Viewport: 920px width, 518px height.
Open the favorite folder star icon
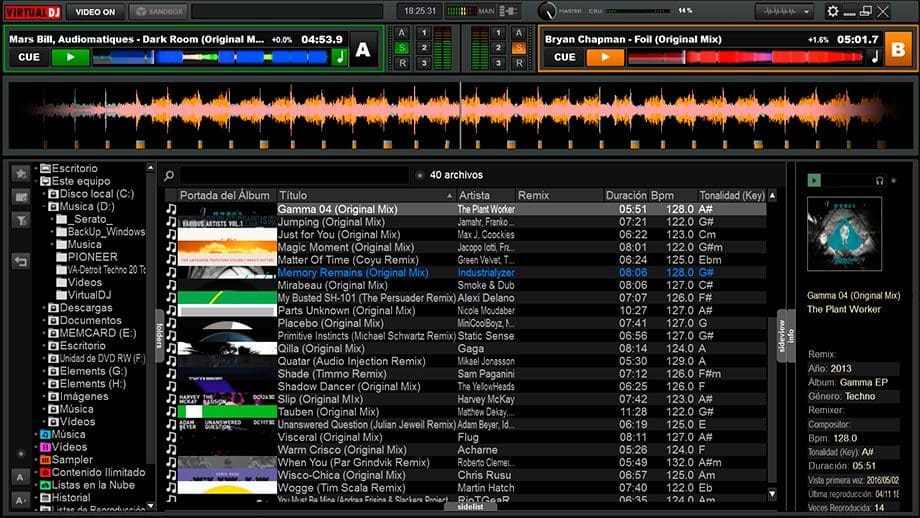pos(21,173)
